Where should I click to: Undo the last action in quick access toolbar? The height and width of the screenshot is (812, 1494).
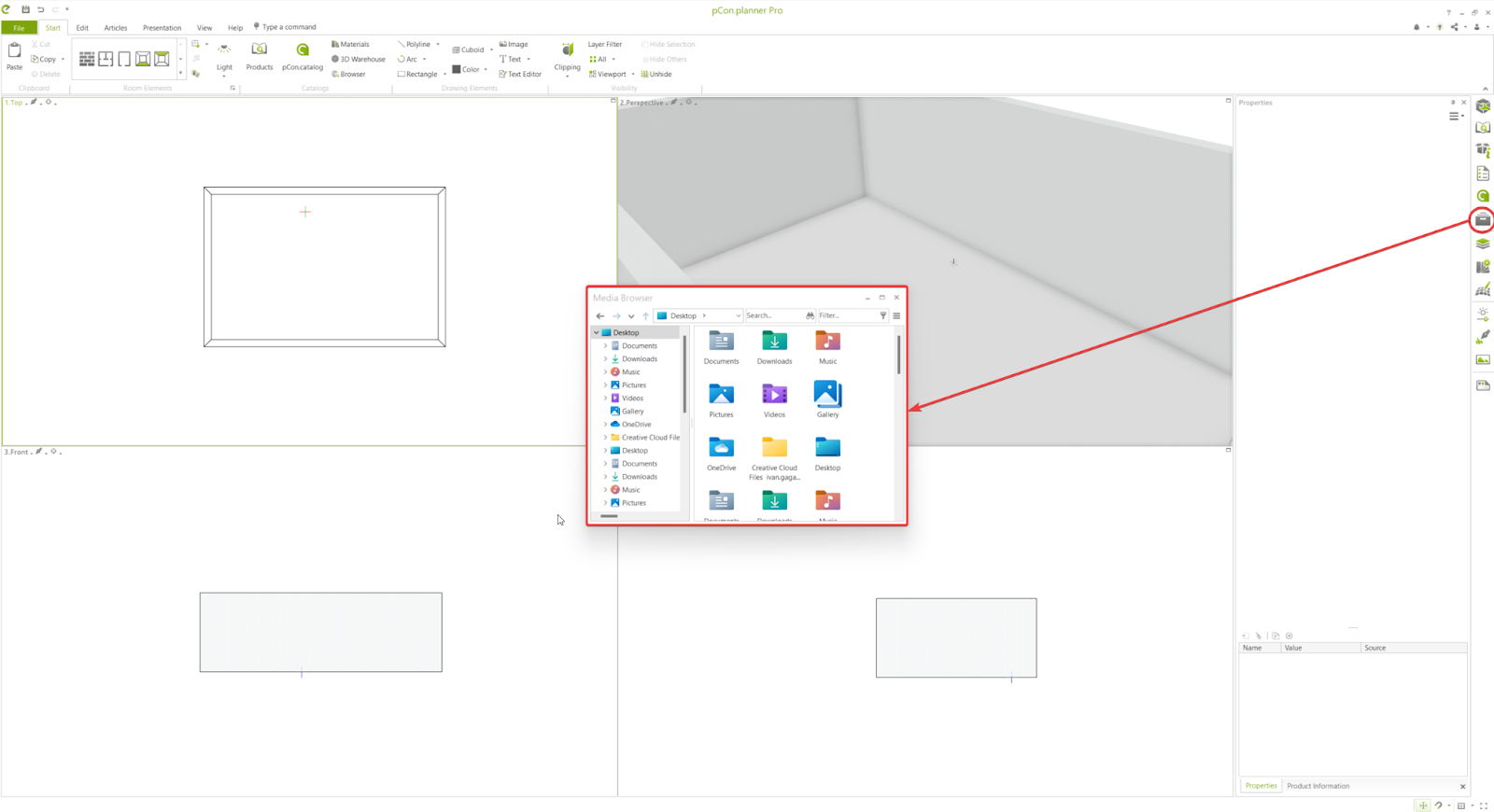(40, 9)
